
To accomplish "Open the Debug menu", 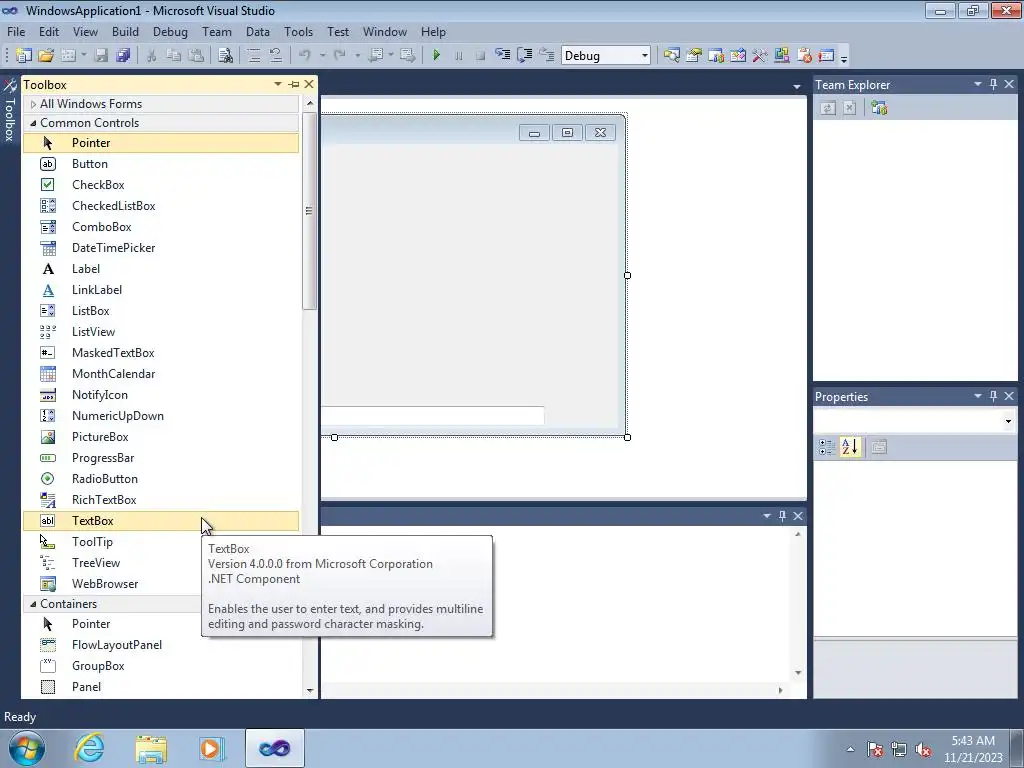I will (170, 31).
